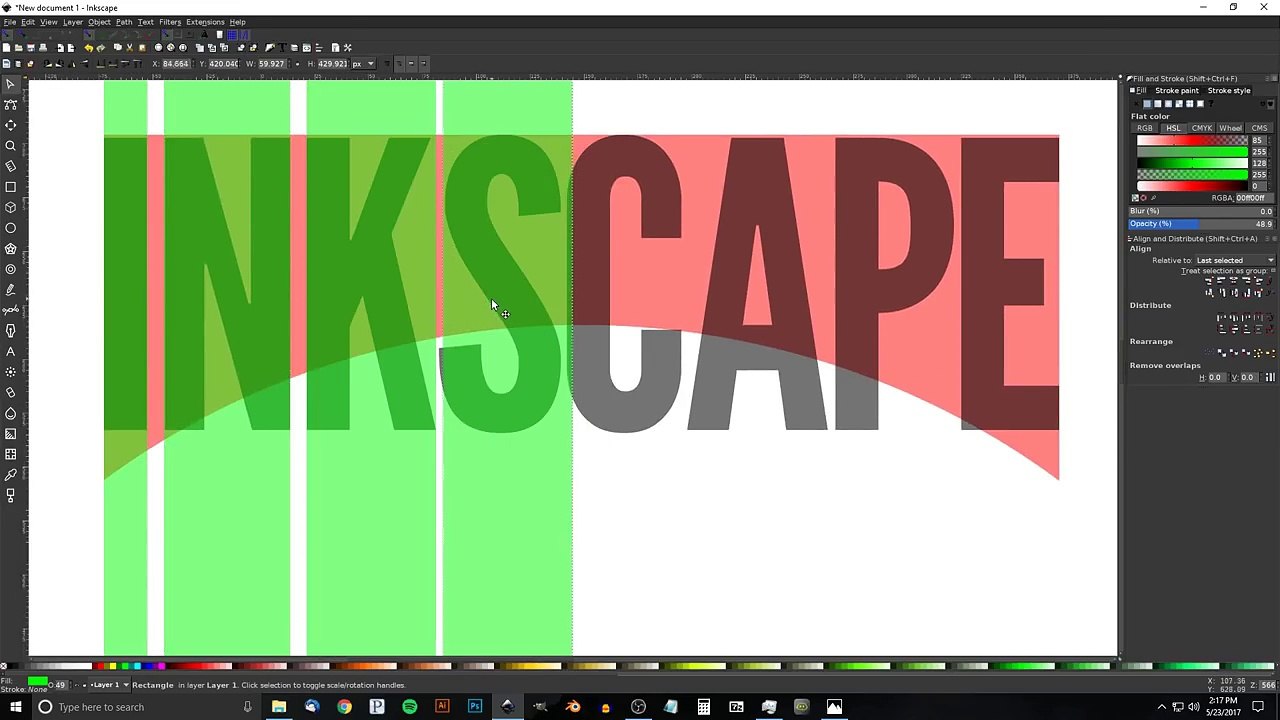Open the Extensions menu

[x=205, y=22]
